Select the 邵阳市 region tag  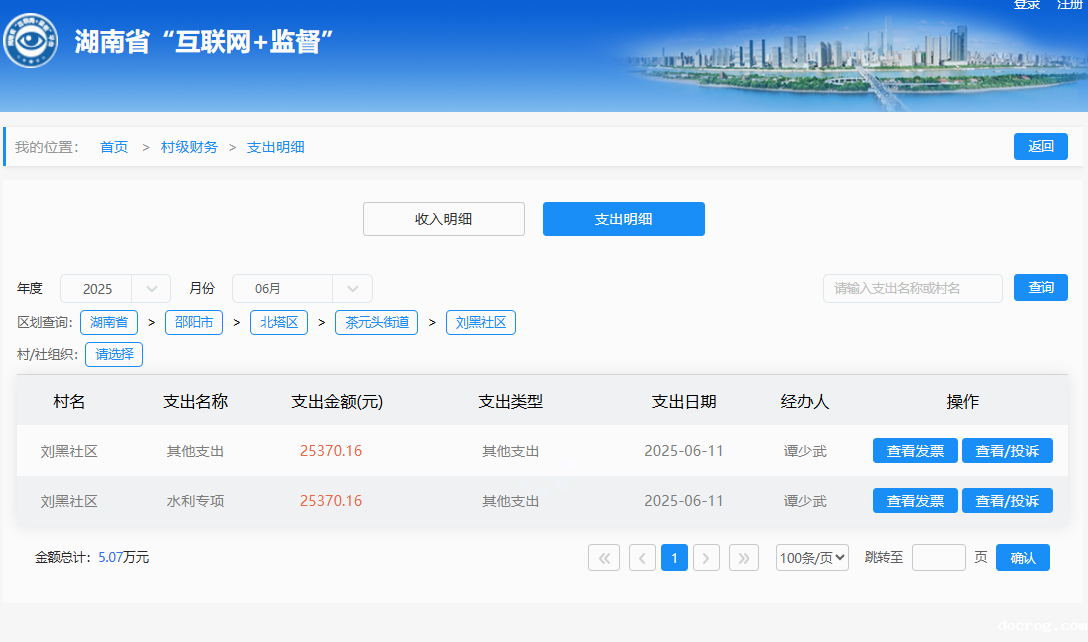193,322
